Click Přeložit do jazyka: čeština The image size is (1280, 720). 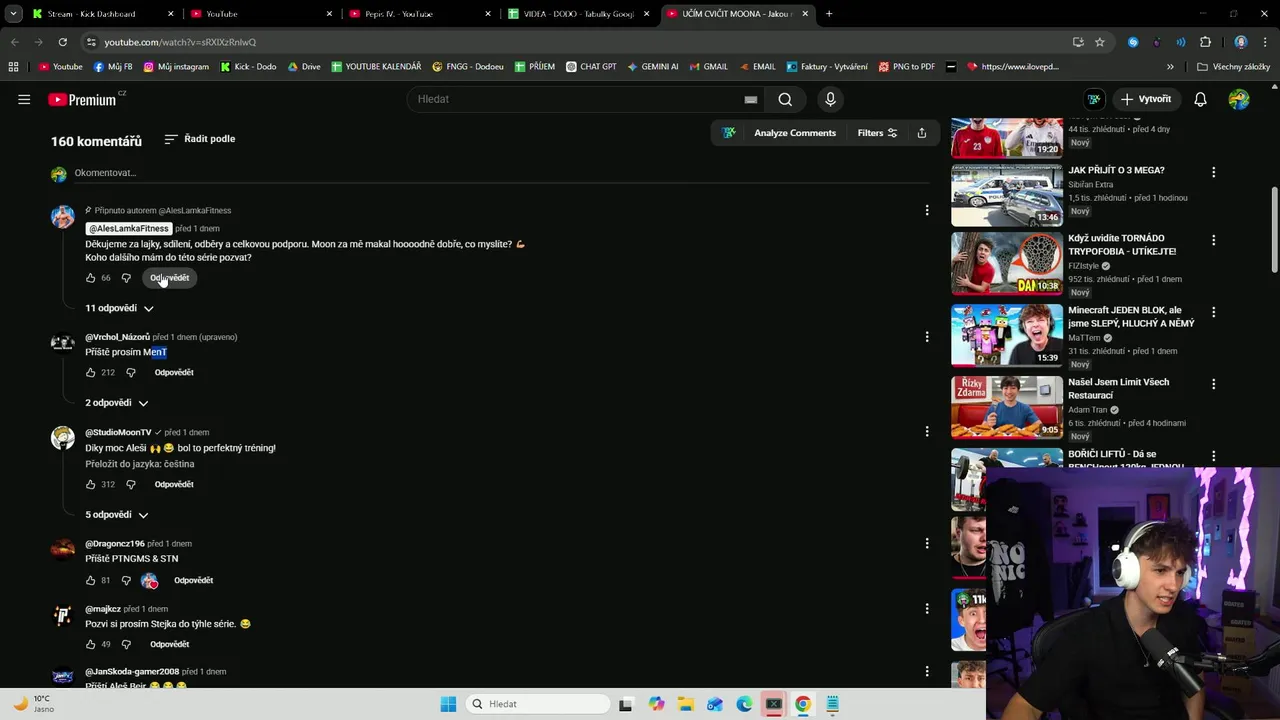[140, 464]
